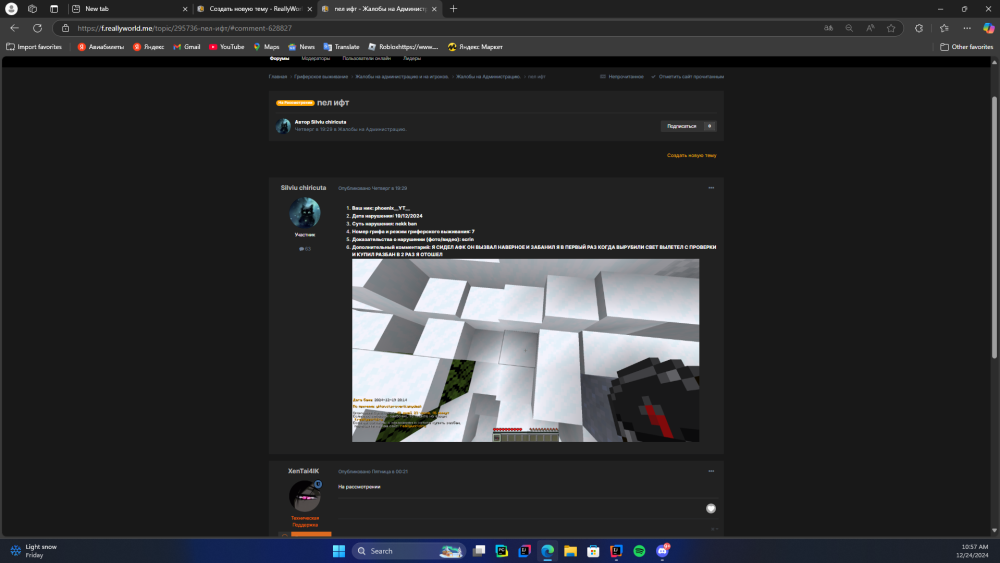Open the Яндекс Маркет bookmark
The image size is (1000, 563).
pos(475,47)
